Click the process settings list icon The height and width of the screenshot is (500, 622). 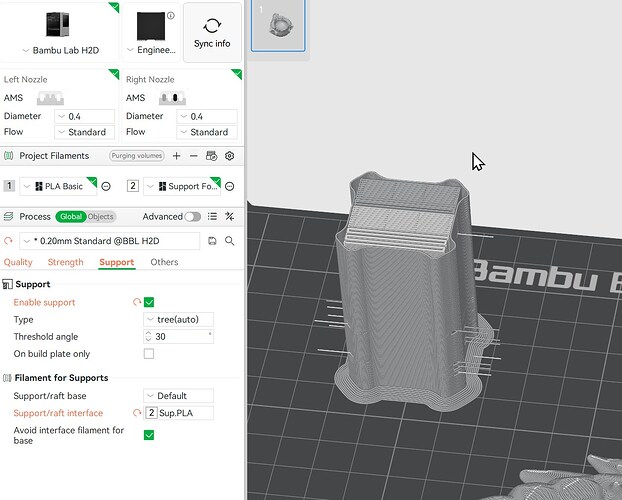(212, 216)
